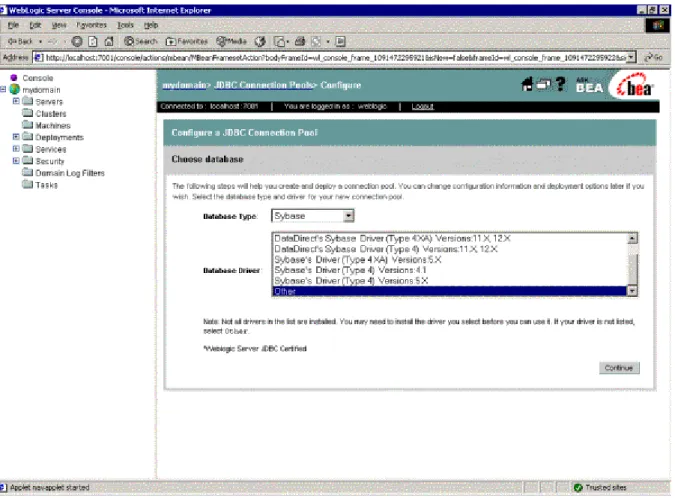This screenshot has width=675, height=498.
Task: Click the Continue button
Action: (619, 368)
